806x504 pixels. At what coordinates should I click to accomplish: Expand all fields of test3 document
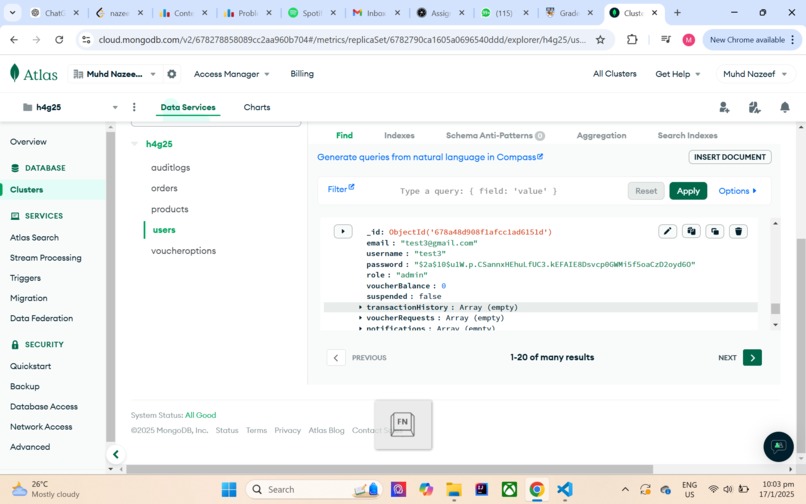pyautogui.click(x=343, y=231)
